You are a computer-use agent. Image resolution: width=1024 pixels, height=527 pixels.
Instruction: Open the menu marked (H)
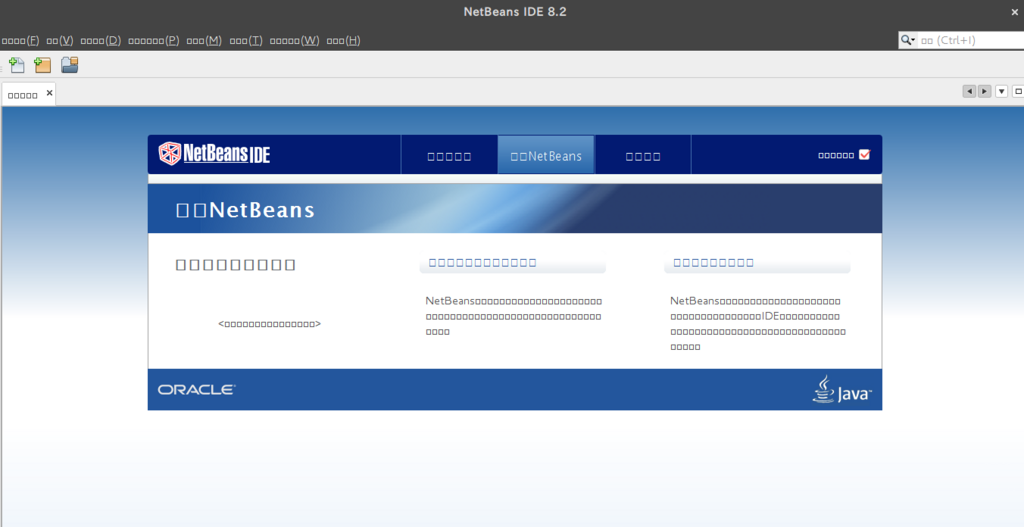point(343,40)
